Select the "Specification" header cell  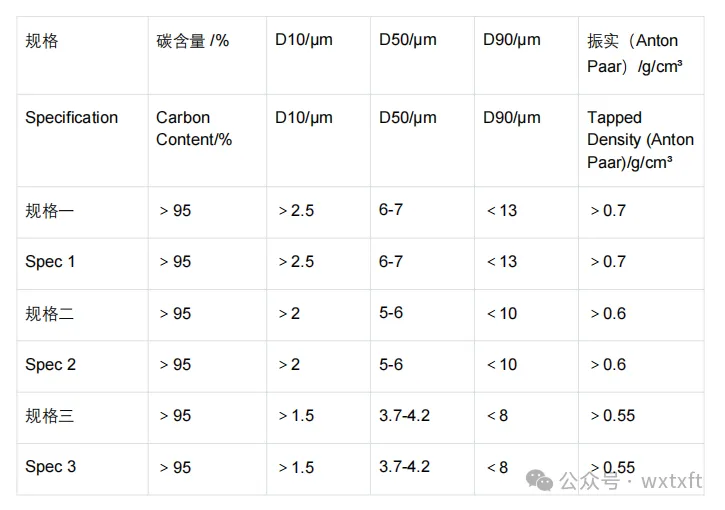click(72, 118)
